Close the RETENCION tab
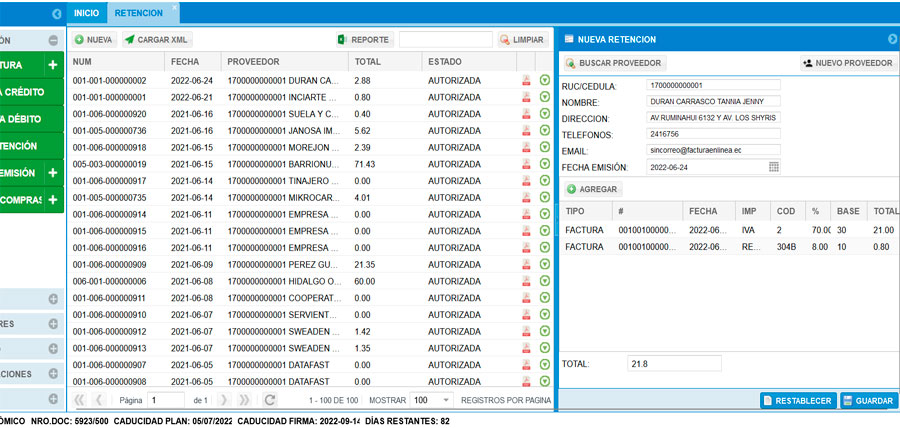The width and height of the screenshot is (900, 428). (175, 7)
